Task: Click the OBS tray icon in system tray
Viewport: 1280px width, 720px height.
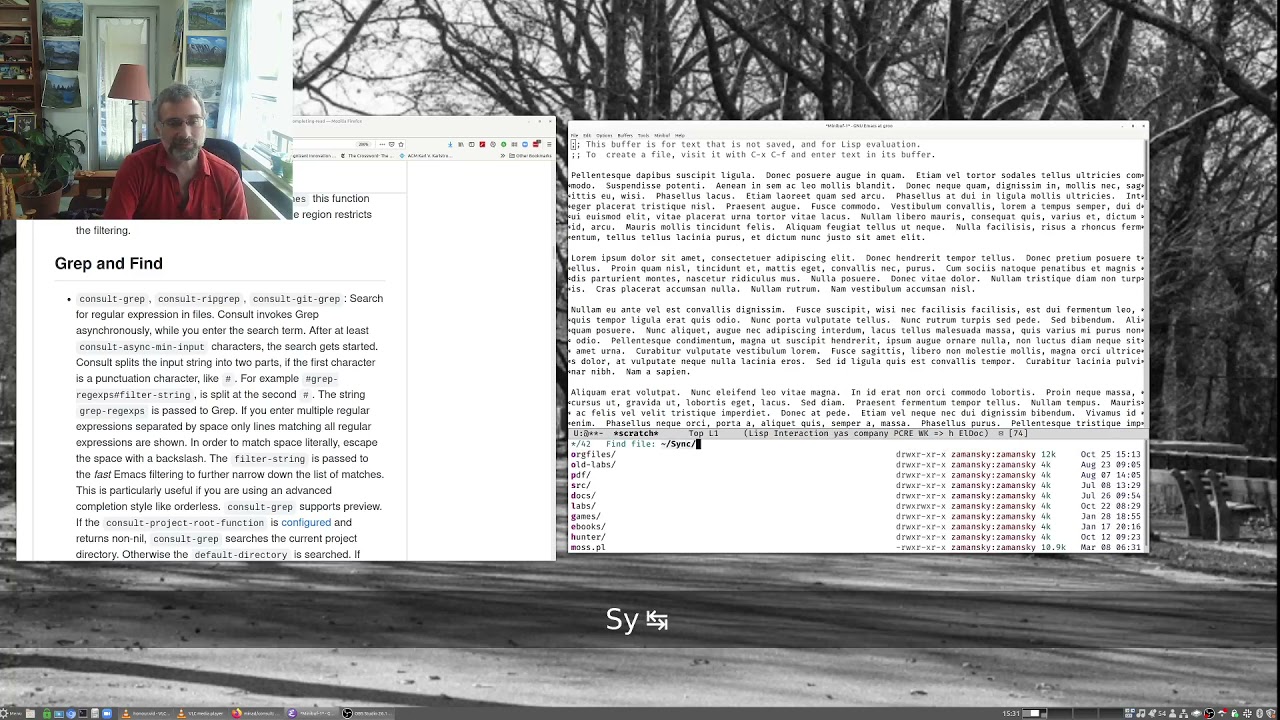Action: [1209, 713]
